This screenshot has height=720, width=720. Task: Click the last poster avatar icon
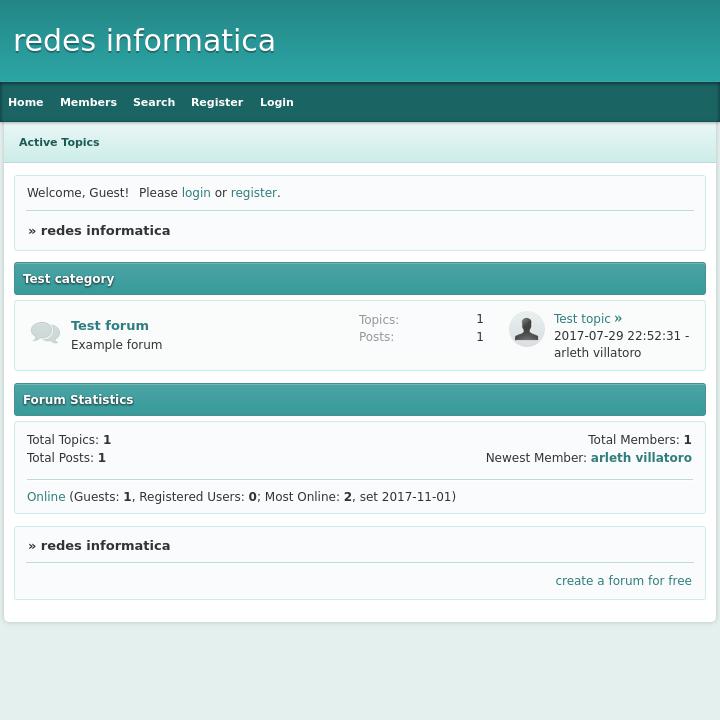pyautogui.click(x=526, y=329)
